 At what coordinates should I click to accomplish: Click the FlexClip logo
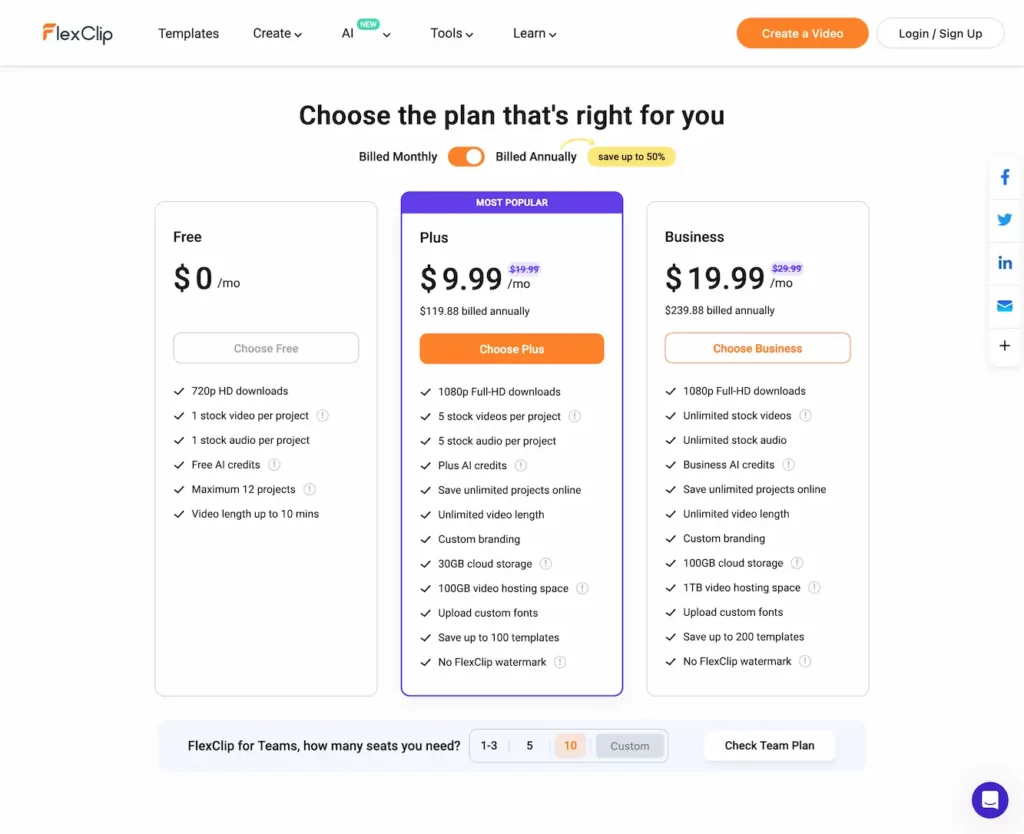tap(77, 32)
